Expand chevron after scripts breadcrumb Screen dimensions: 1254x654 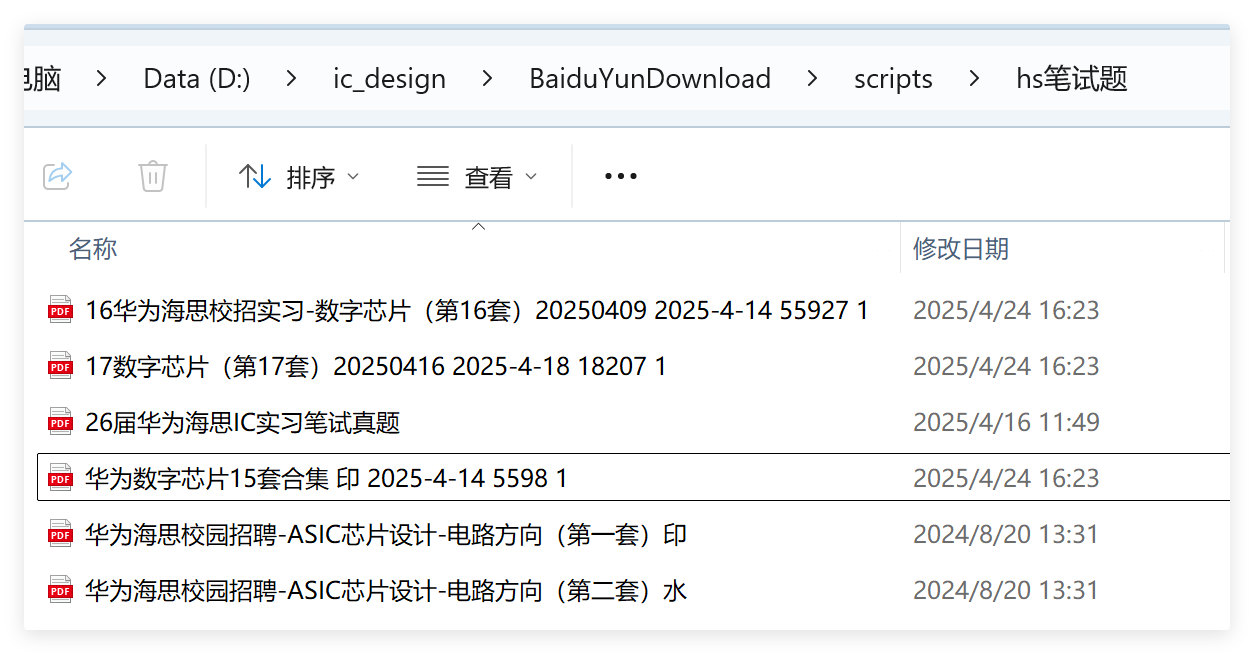click(x=975, y=78)
